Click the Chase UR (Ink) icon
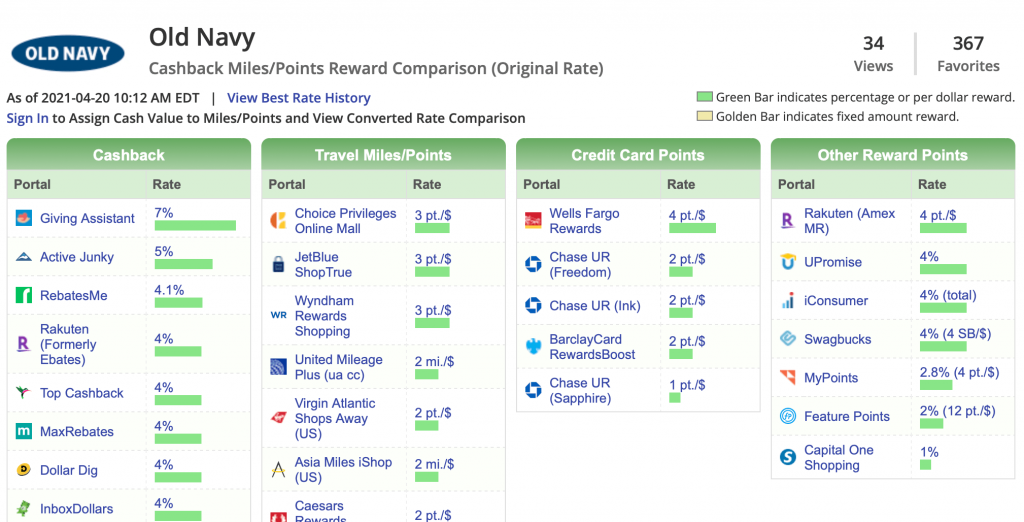The height and width of the screenshot is (522, 1024). pyautogui.click(x=533, y=306)
